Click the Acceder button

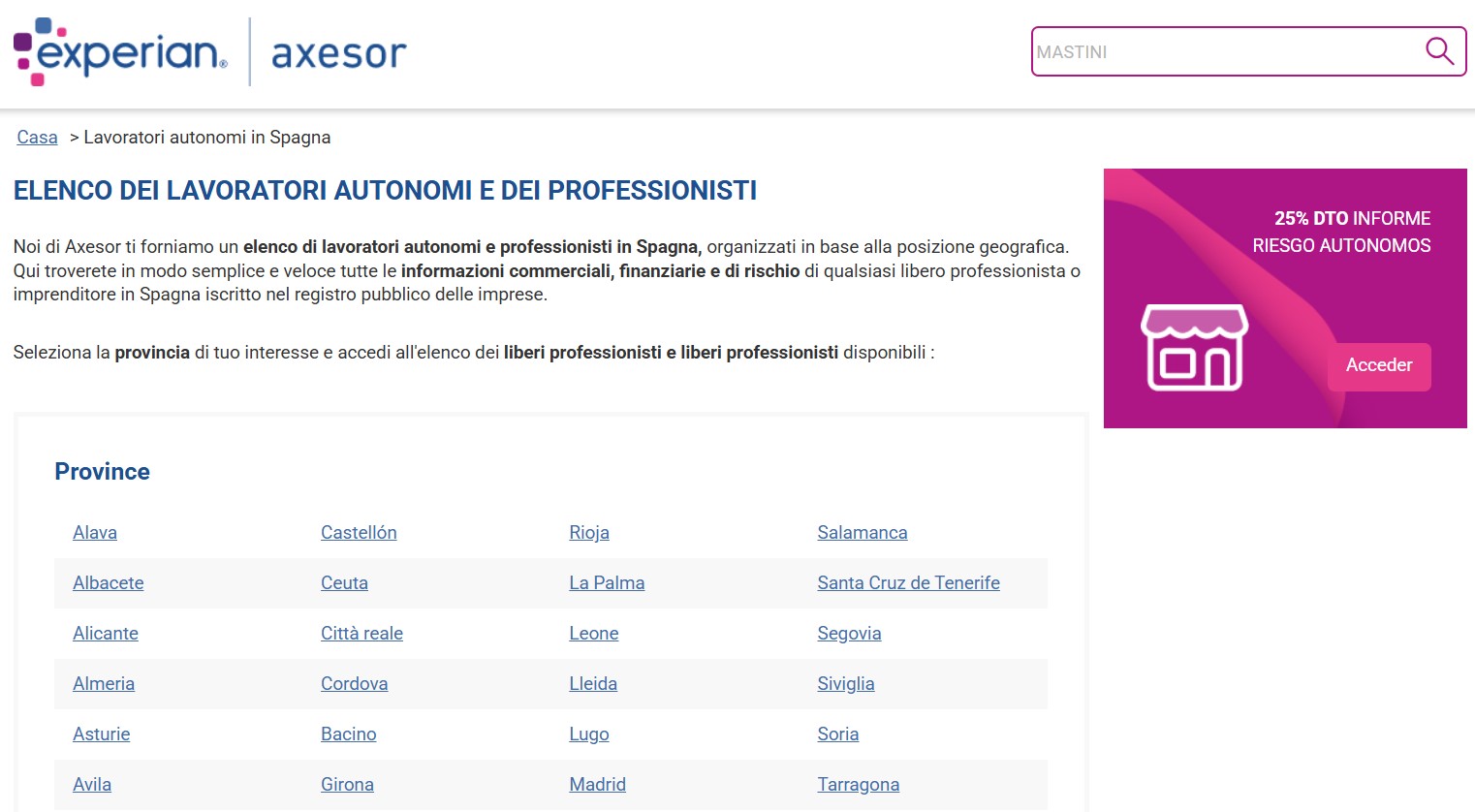[1379, 366]
